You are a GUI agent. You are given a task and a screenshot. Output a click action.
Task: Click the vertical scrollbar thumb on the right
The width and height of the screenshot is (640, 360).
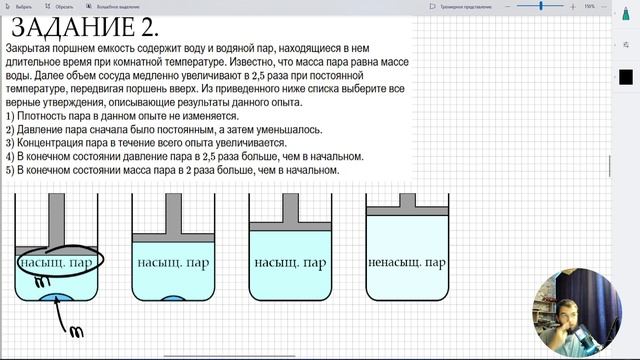pos(610,166)
